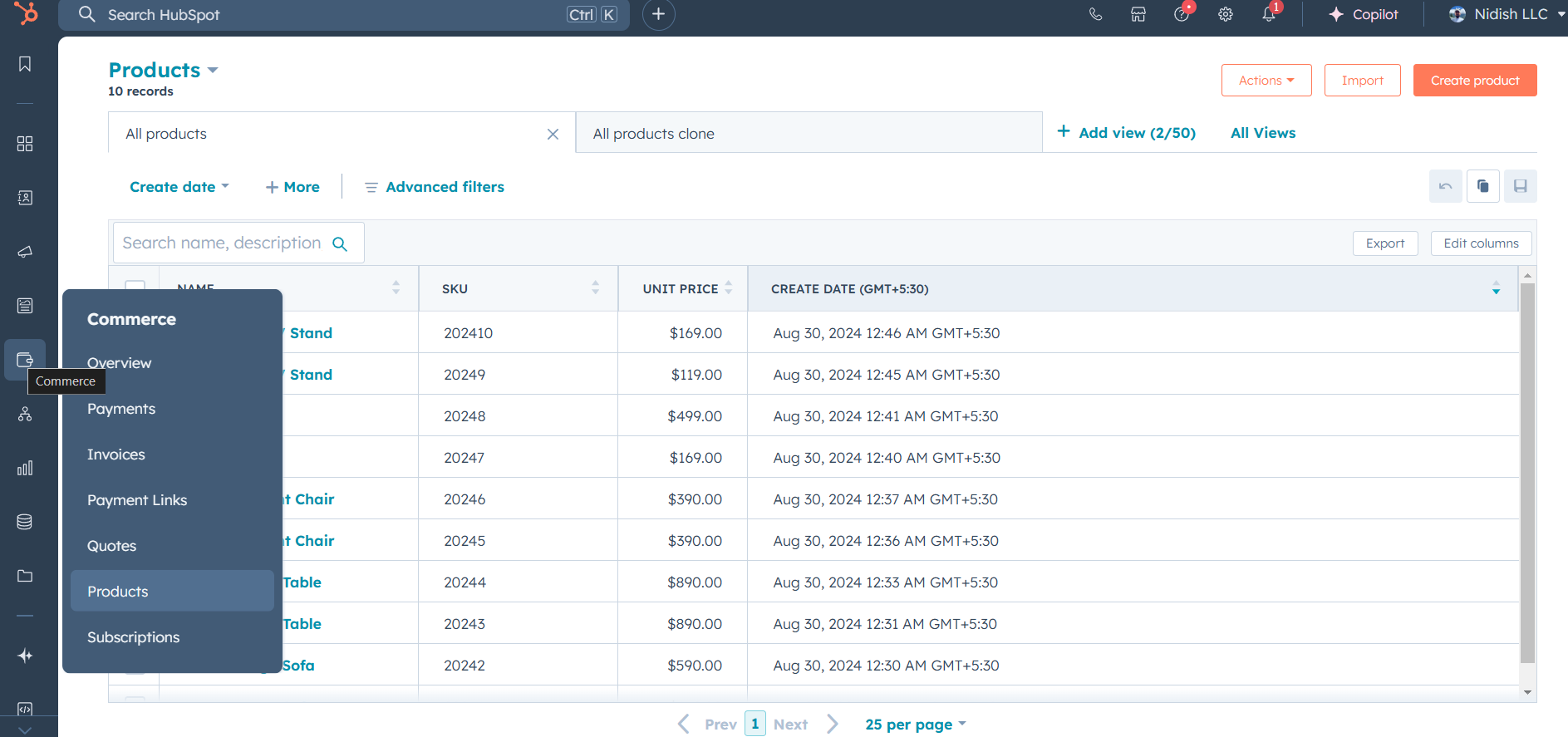
Task: Open Workspaces grid icon in sidebar
Action: pyautogui.click(x=25, y=144)
